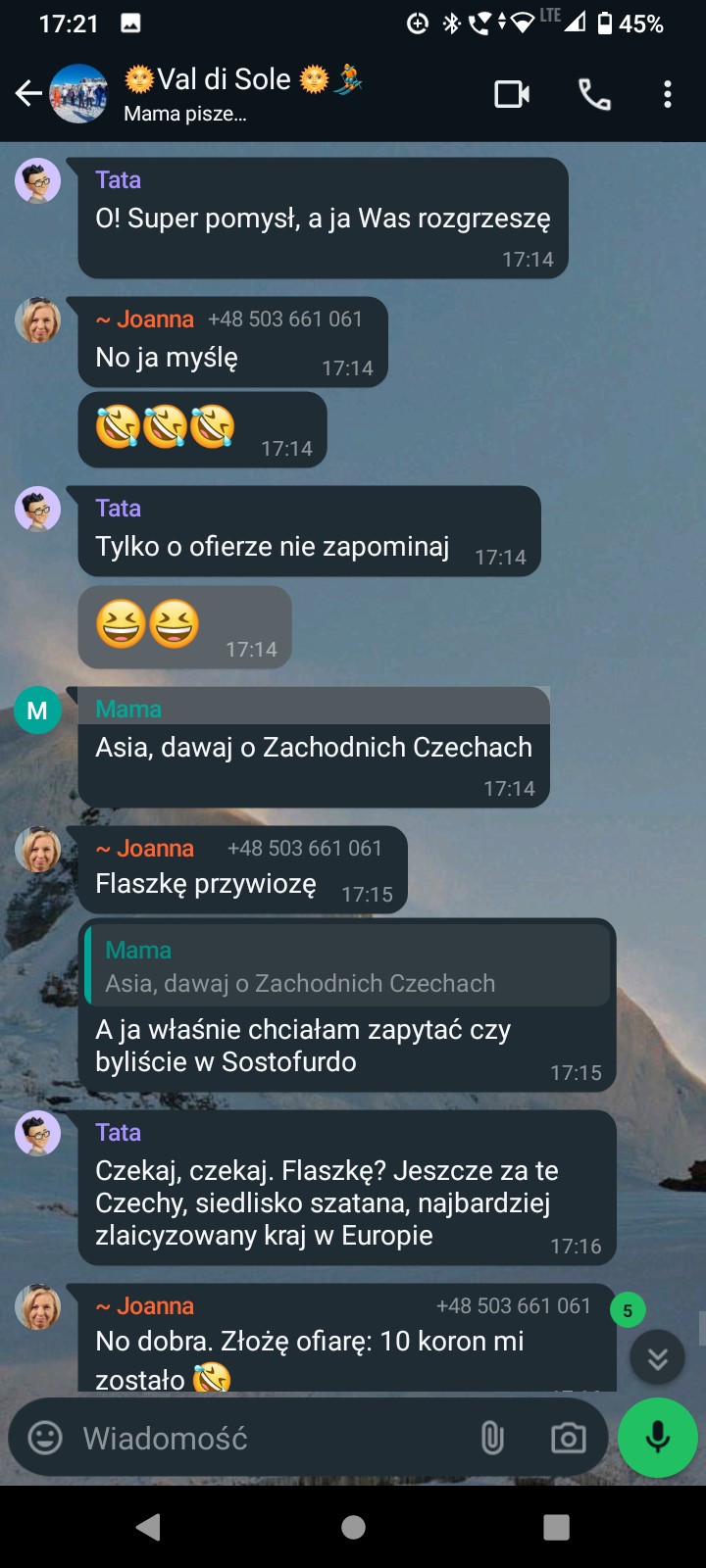Go back with the arrow icon
Viewport: 706px width, 1568px height.
(28, 94)
